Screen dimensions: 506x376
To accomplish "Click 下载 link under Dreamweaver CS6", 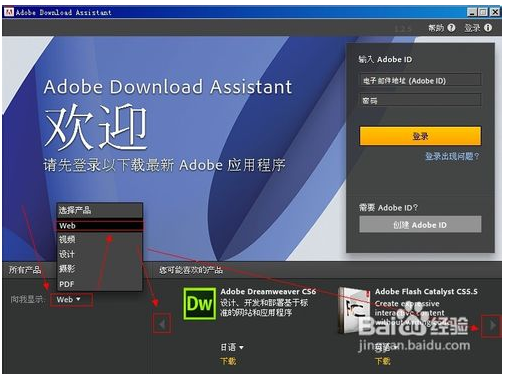I will tap(228, 361).
